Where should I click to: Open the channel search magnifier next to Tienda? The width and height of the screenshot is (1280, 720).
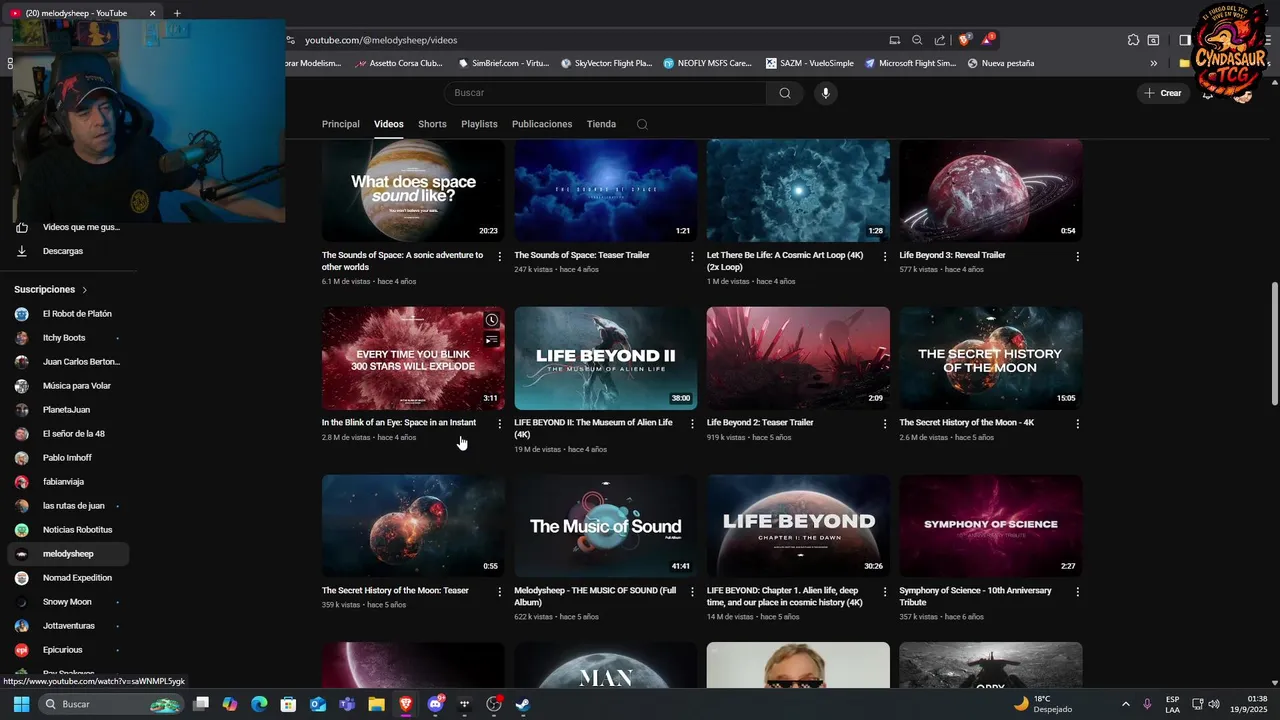pyautogui.click(x=642, y=125)
